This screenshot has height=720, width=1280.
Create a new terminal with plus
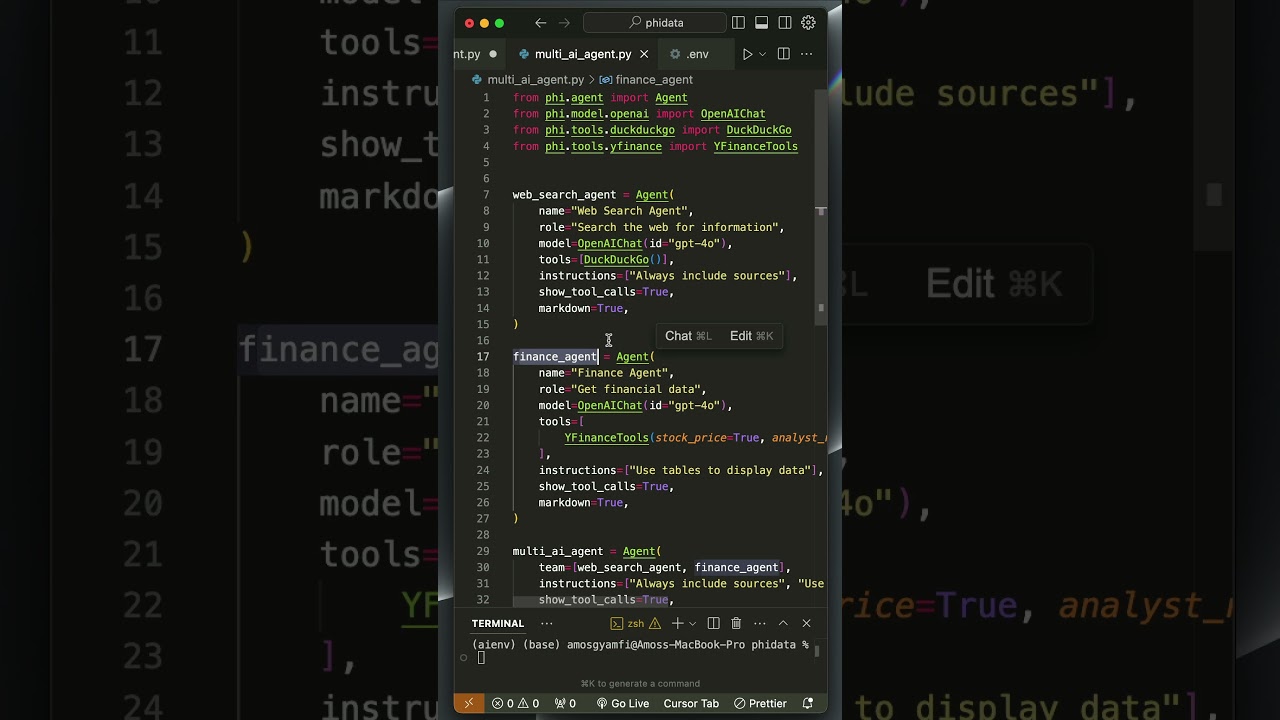pyautogui.click(x=677, y=623)
